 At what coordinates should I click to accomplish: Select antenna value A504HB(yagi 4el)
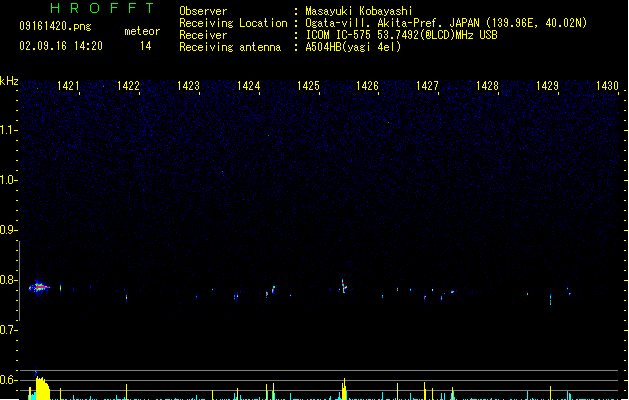click(353, 47)
